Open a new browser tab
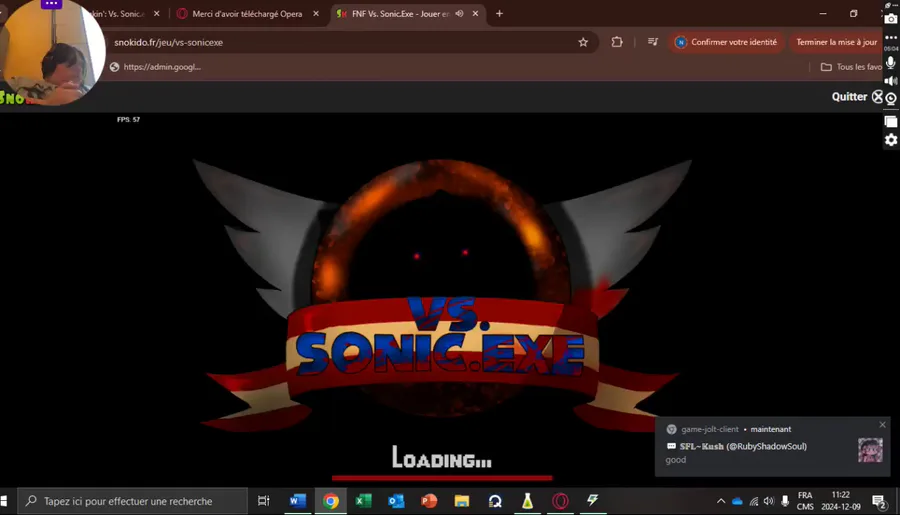Screen dimensions: 900x515 [499, 14]
